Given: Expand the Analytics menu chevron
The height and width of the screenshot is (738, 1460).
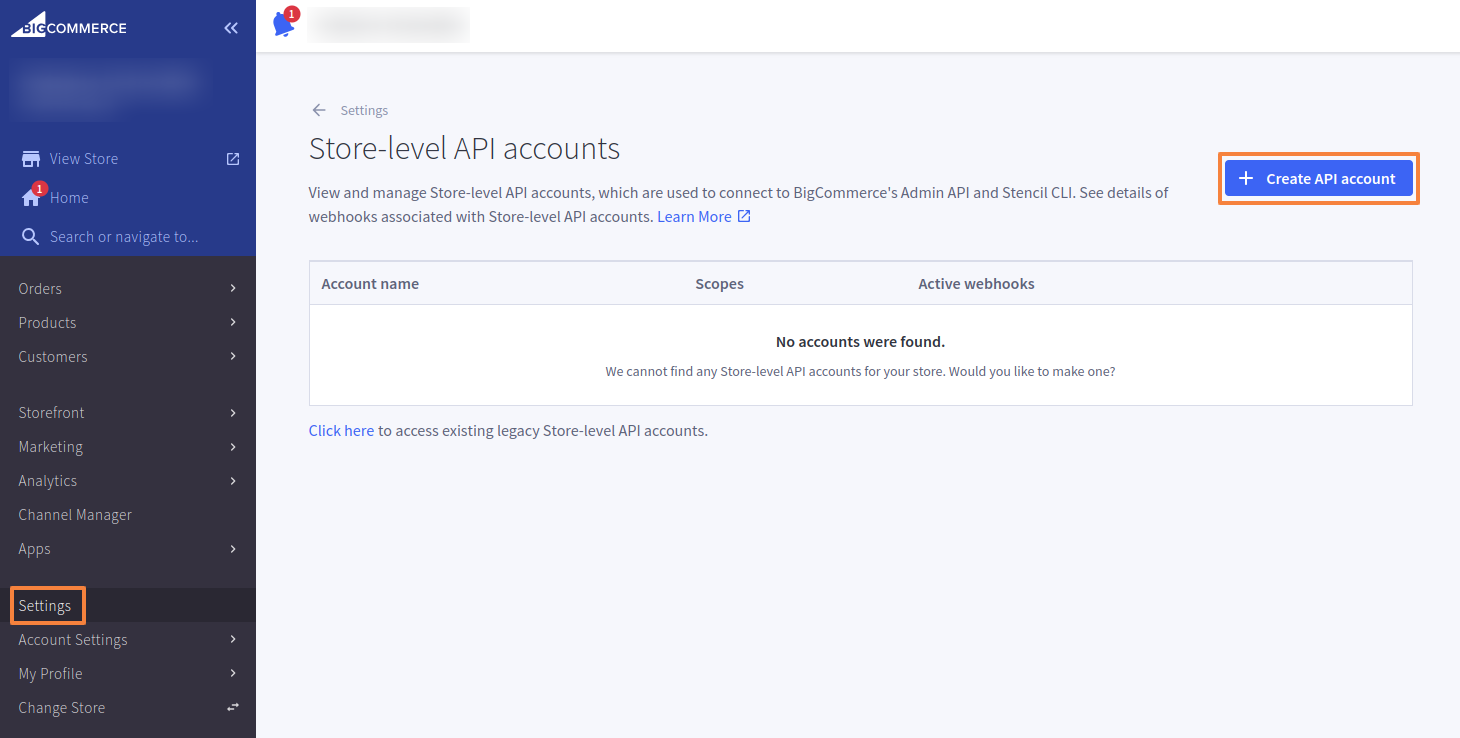Looking at the screenshot, I should 233,480.
